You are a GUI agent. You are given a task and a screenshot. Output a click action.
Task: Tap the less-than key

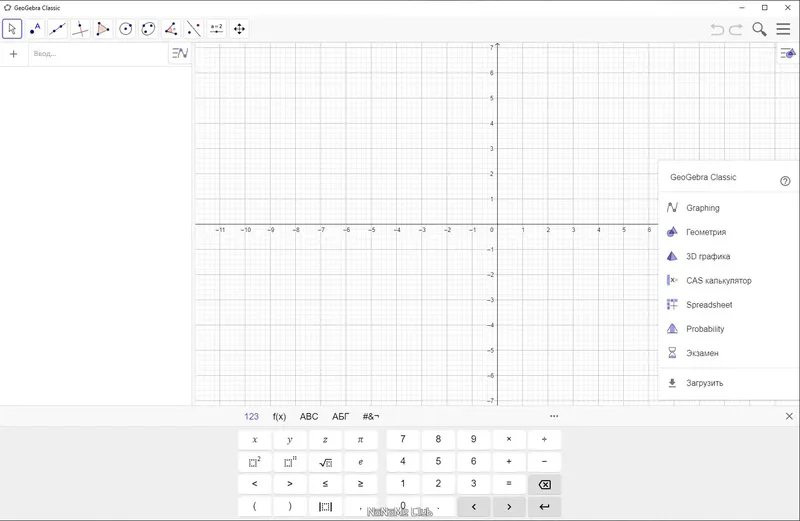(x=255, y=484)
